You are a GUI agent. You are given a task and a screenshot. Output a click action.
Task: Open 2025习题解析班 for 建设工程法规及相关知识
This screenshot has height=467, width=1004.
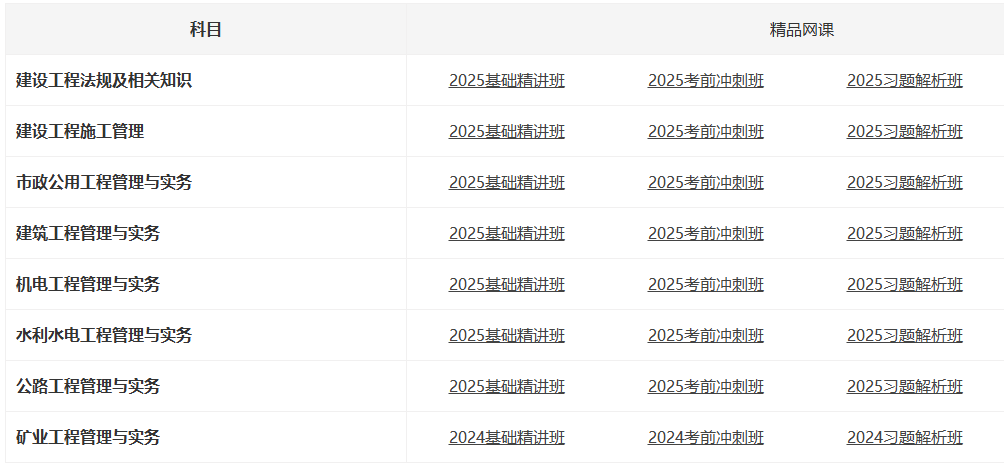[x=905, y=81]
